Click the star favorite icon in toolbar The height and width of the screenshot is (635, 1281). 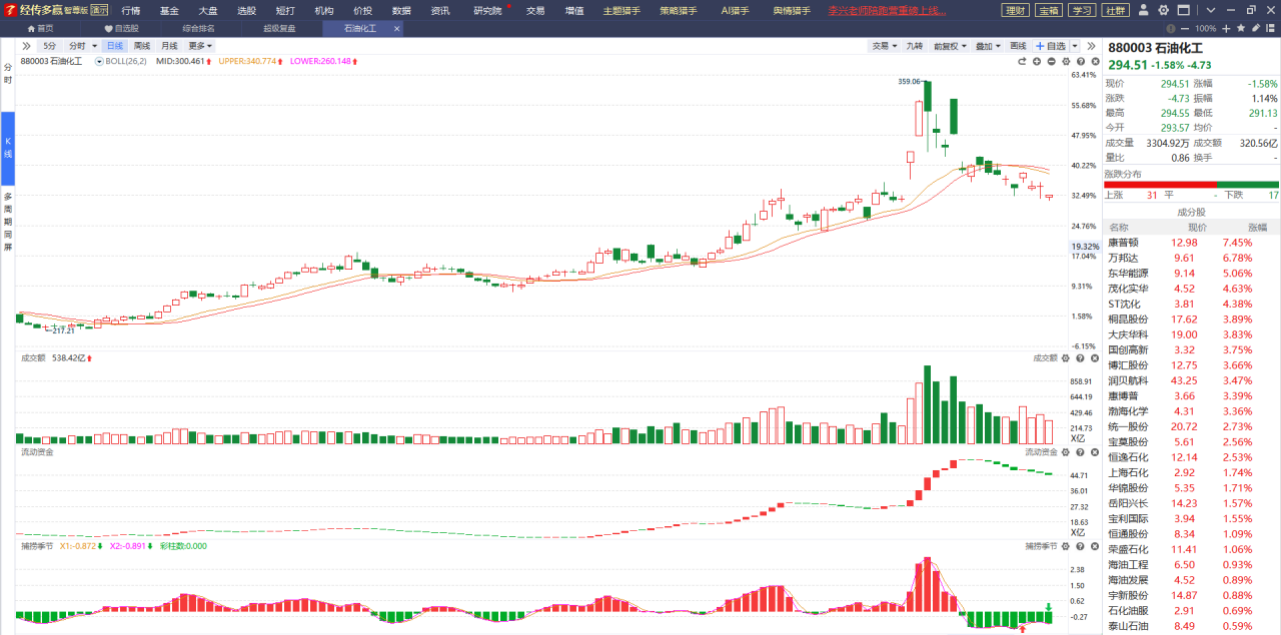[1241, 29]
